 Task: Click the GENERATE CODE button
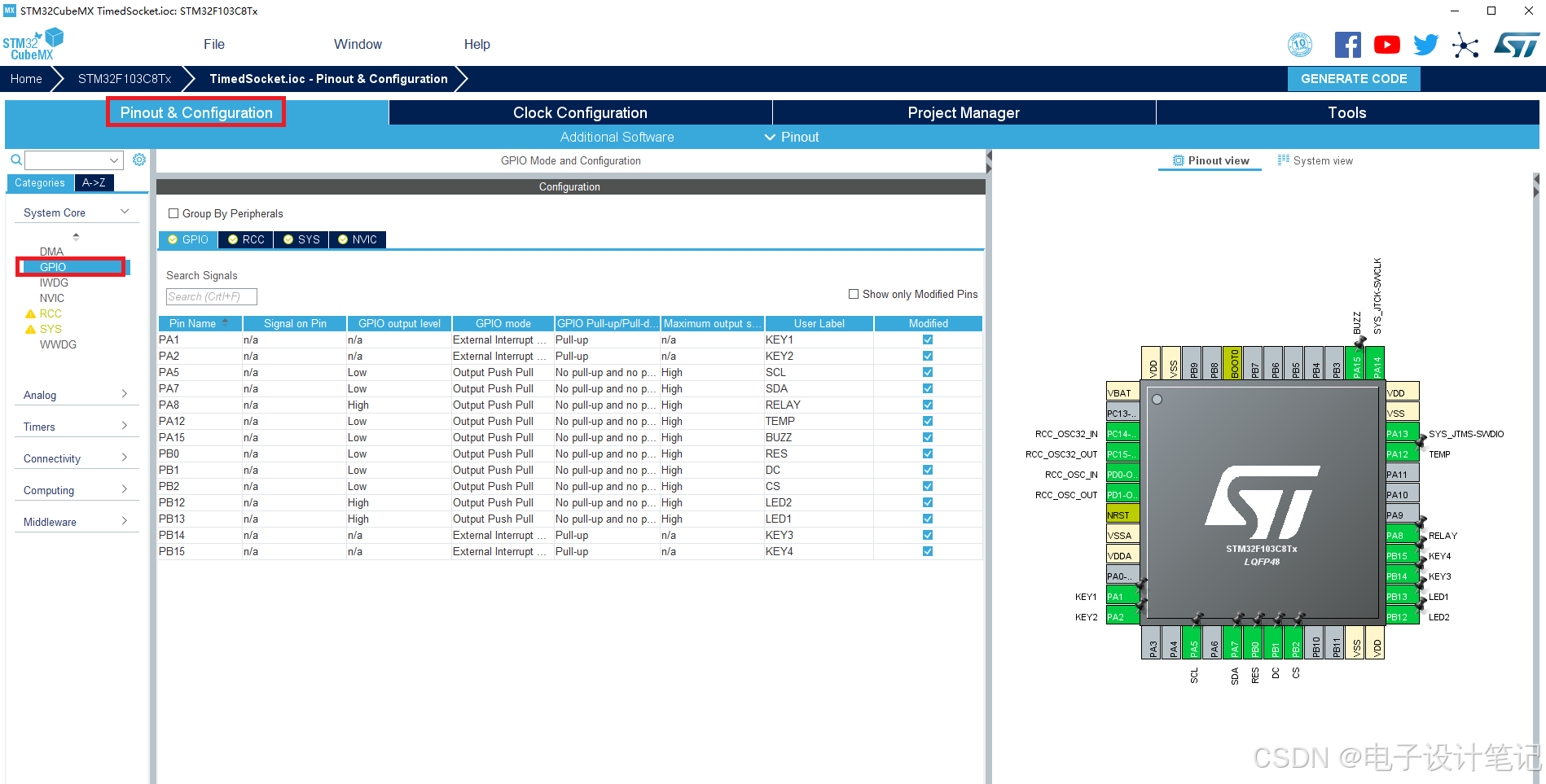tap(1354, 79)
